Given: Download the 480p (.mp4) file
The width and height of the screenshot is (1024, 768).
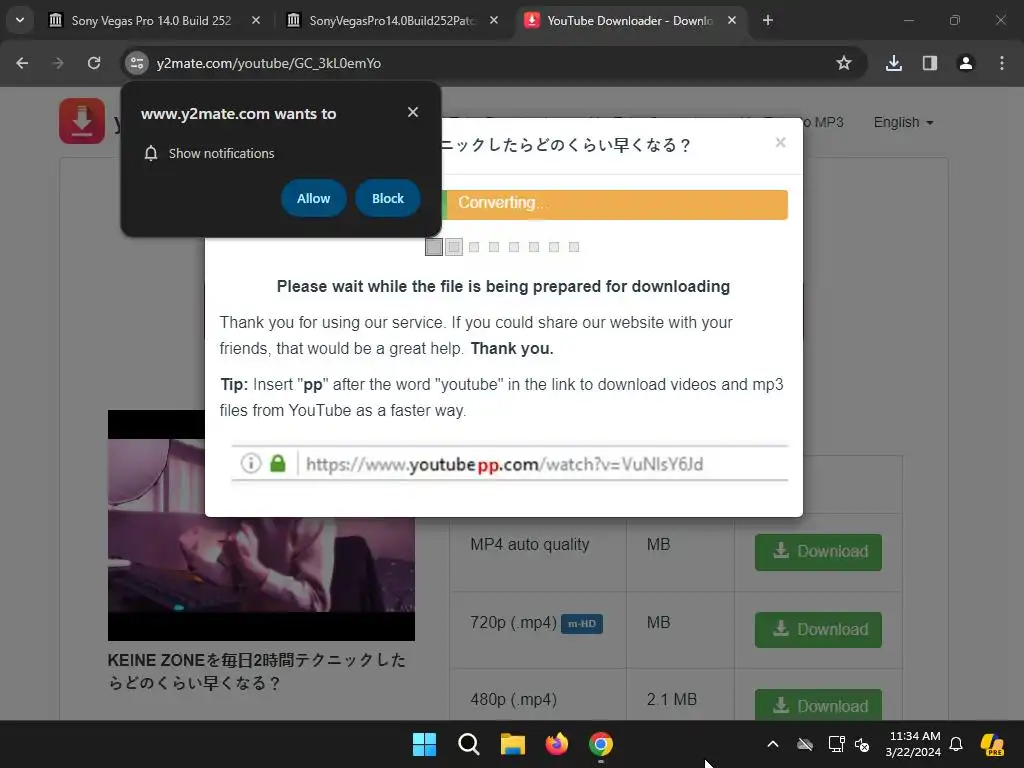Looking at the screenshot, I should coord(818,705).
